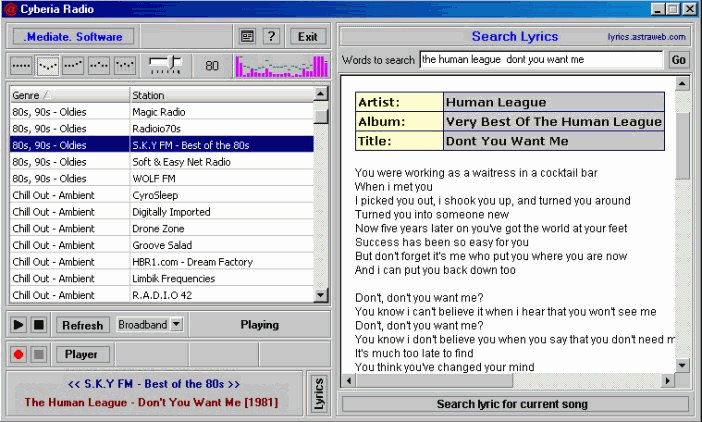Toggle the vertical Lyrics panel button
This screenshot has width=702, height=422.
click(319, 394)
